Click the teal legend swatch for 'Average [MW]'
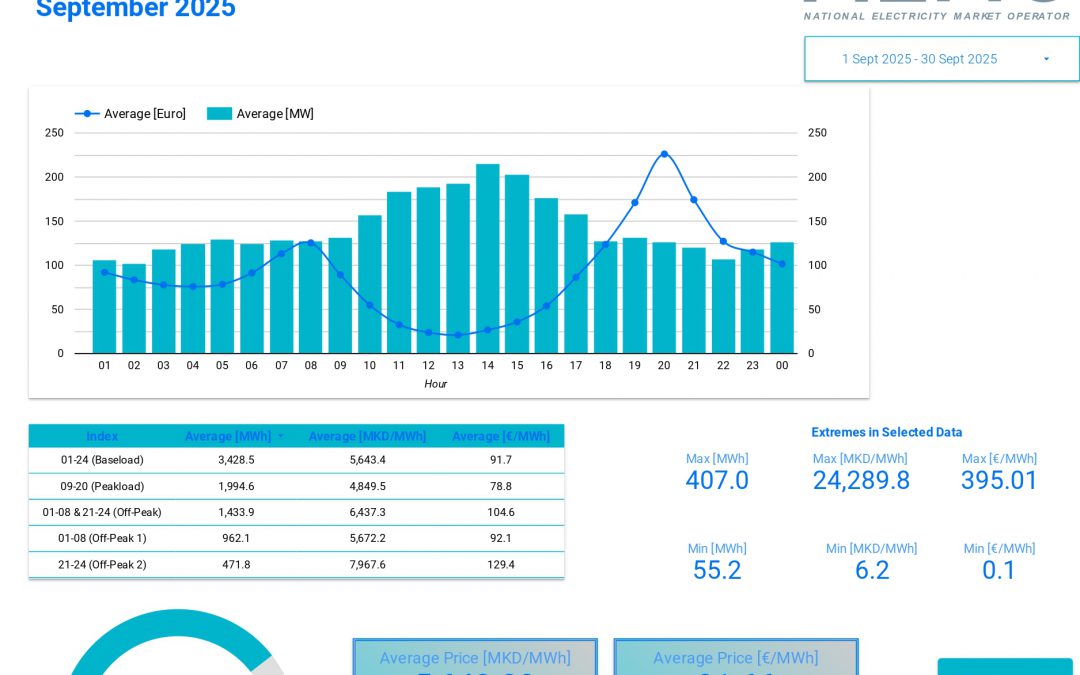 pyautogui.click(x=219, y=113)
